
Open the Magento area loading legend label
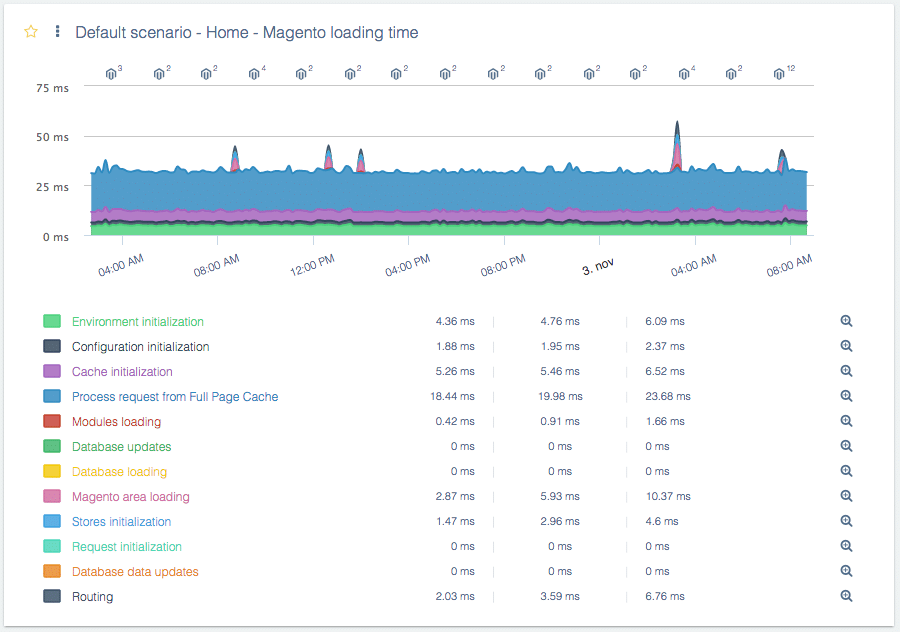pos(131,497)
